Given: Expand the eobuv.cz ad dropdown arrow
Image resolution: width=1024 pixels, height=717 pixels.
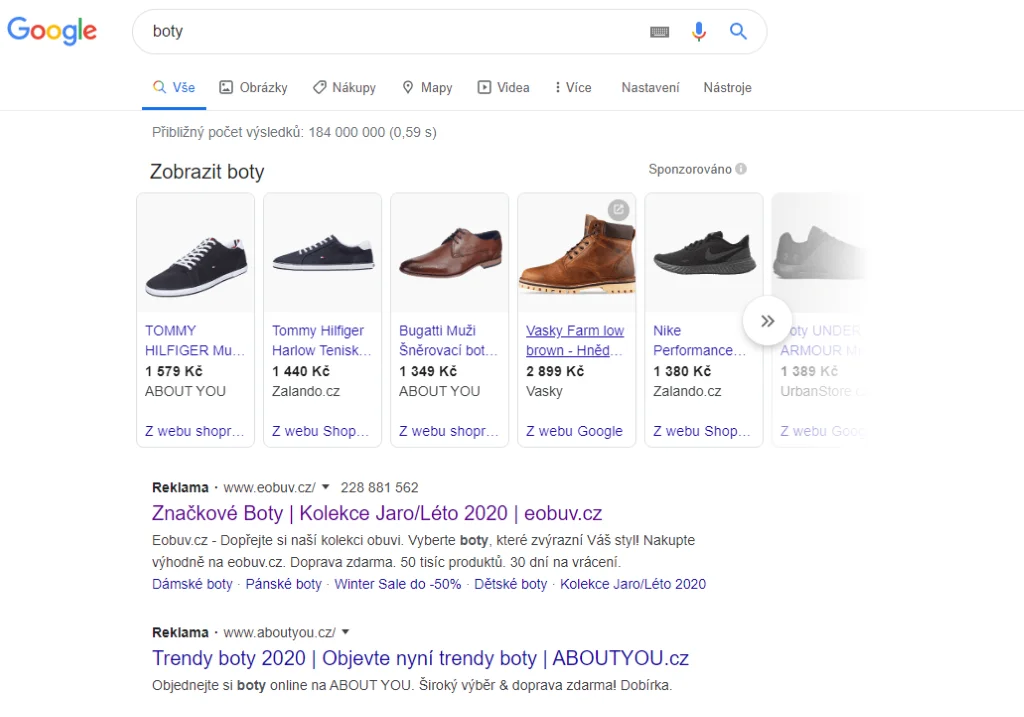Looking at the screenshot, I should 325,487.
